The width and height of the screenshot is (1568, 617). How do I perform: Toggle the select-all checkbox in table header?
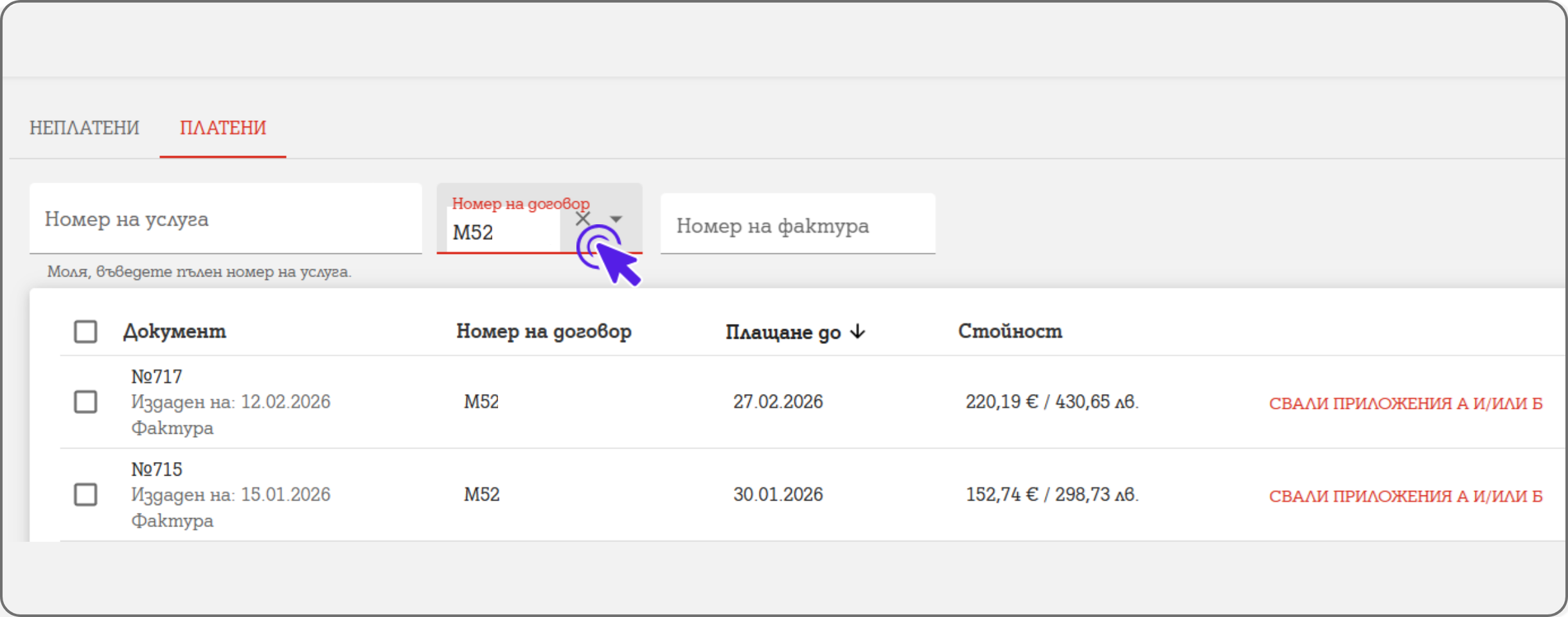coord(85,332)
